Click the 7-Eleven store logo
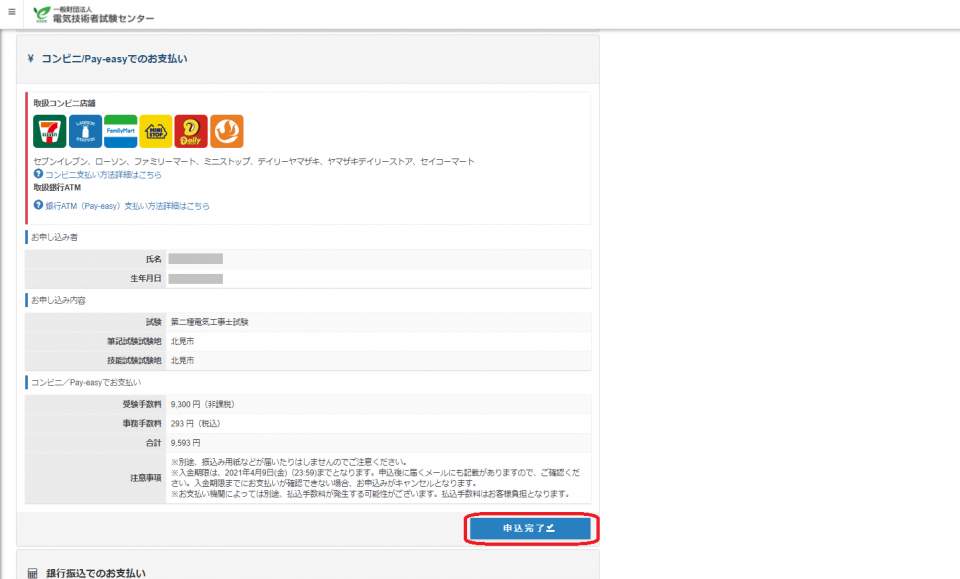 point(50,131)
